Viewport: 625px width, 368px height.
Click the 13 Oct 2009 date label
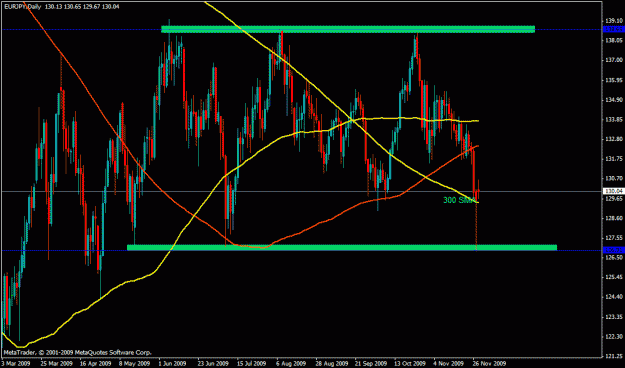click(x=410, y=364)
